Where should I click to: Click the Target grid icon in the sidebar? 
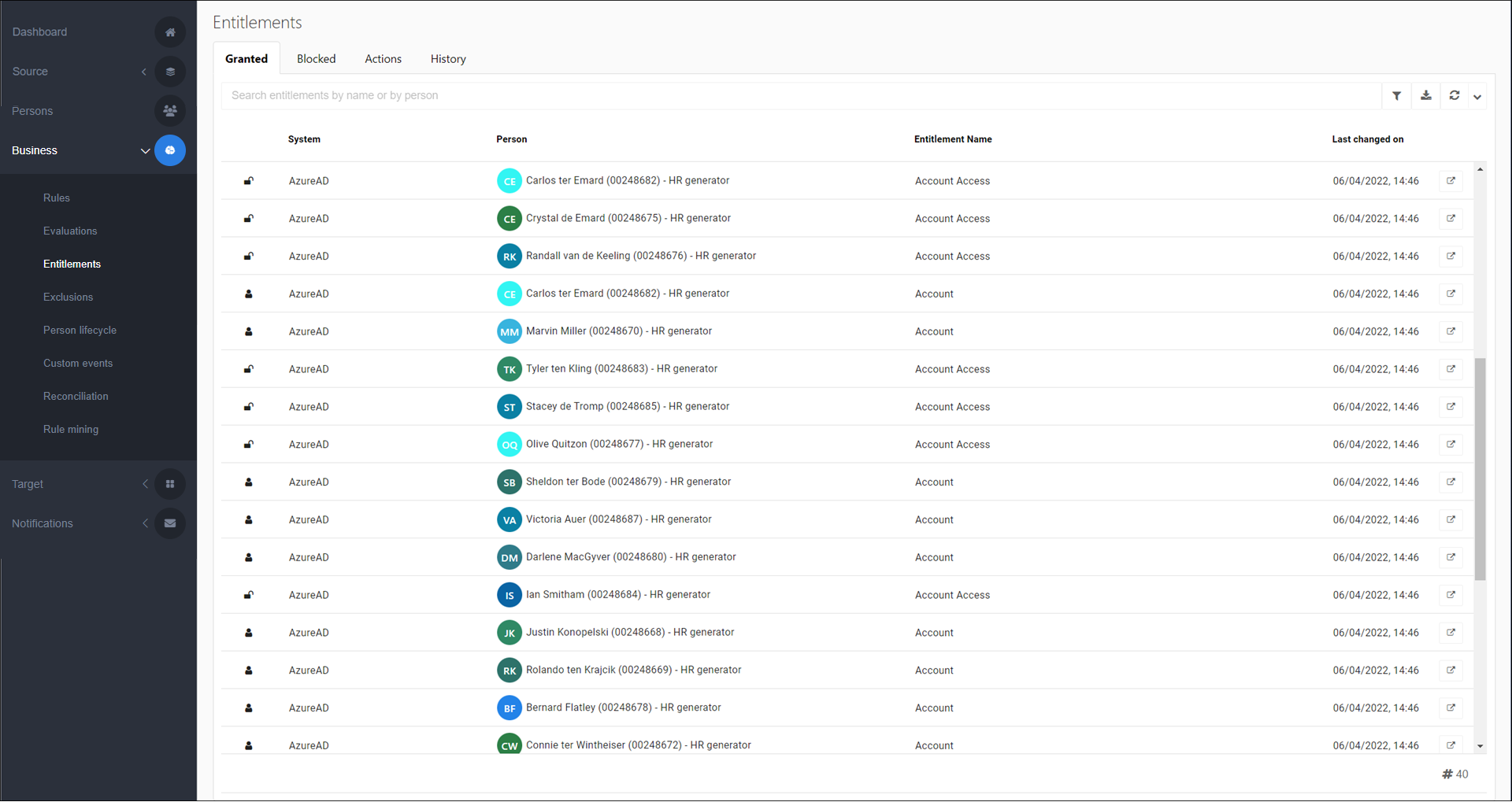coord(170,484)
